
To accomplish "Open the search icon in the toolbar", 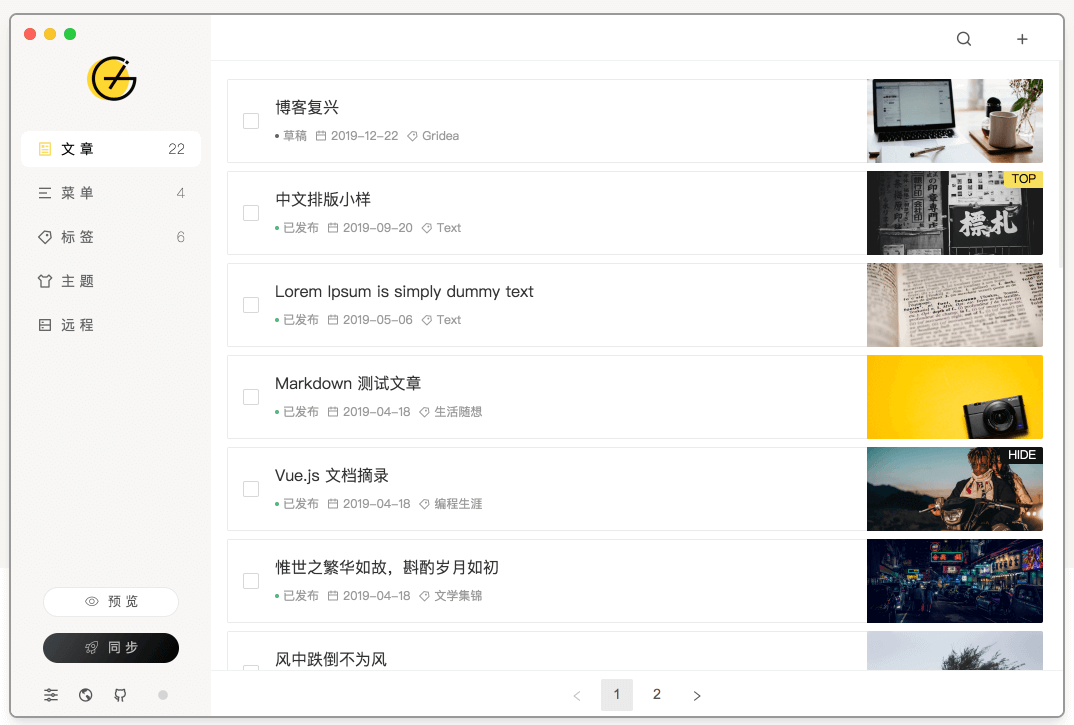I will pyautogui.click(x=963, y=38).
